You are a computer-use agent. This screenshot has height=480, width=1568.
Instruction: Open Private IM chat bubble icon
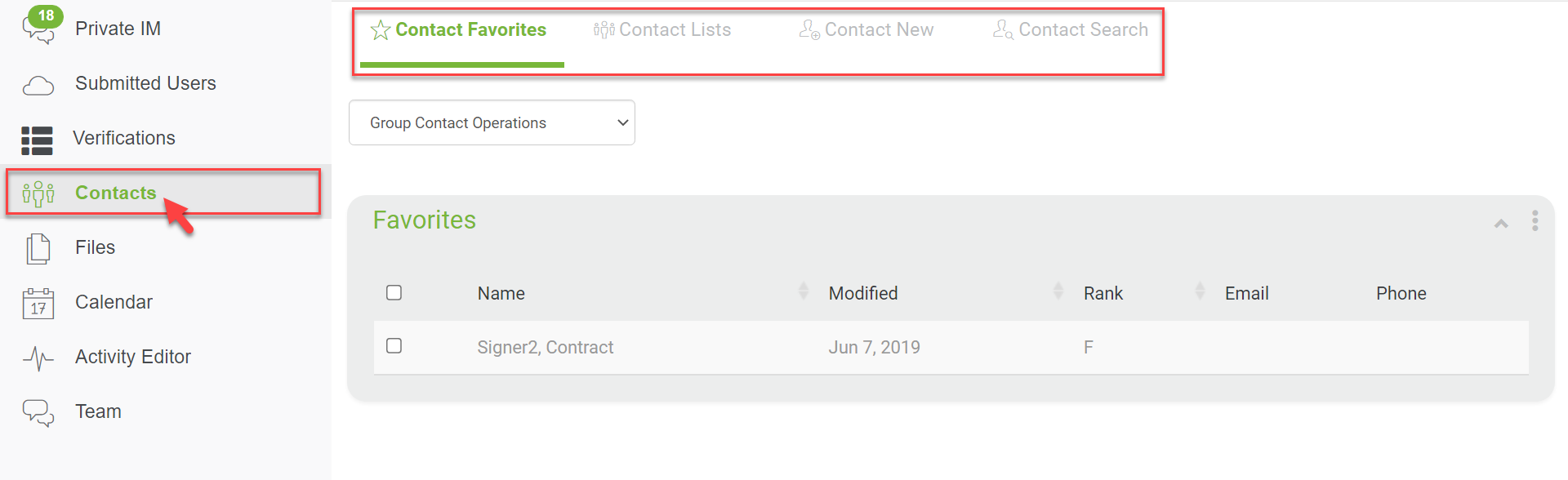pos(38,31)
